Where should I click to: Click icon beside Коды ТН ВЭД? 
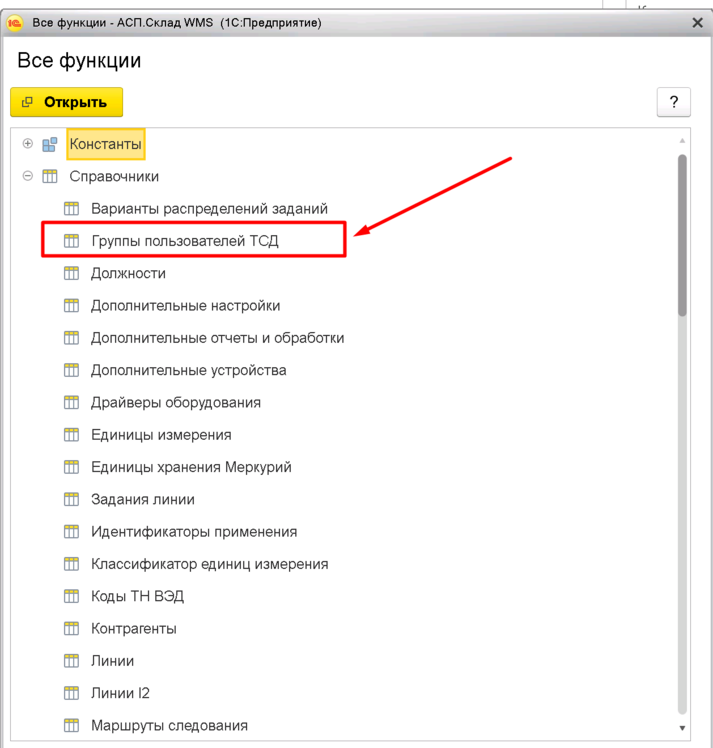coord(71,596)
